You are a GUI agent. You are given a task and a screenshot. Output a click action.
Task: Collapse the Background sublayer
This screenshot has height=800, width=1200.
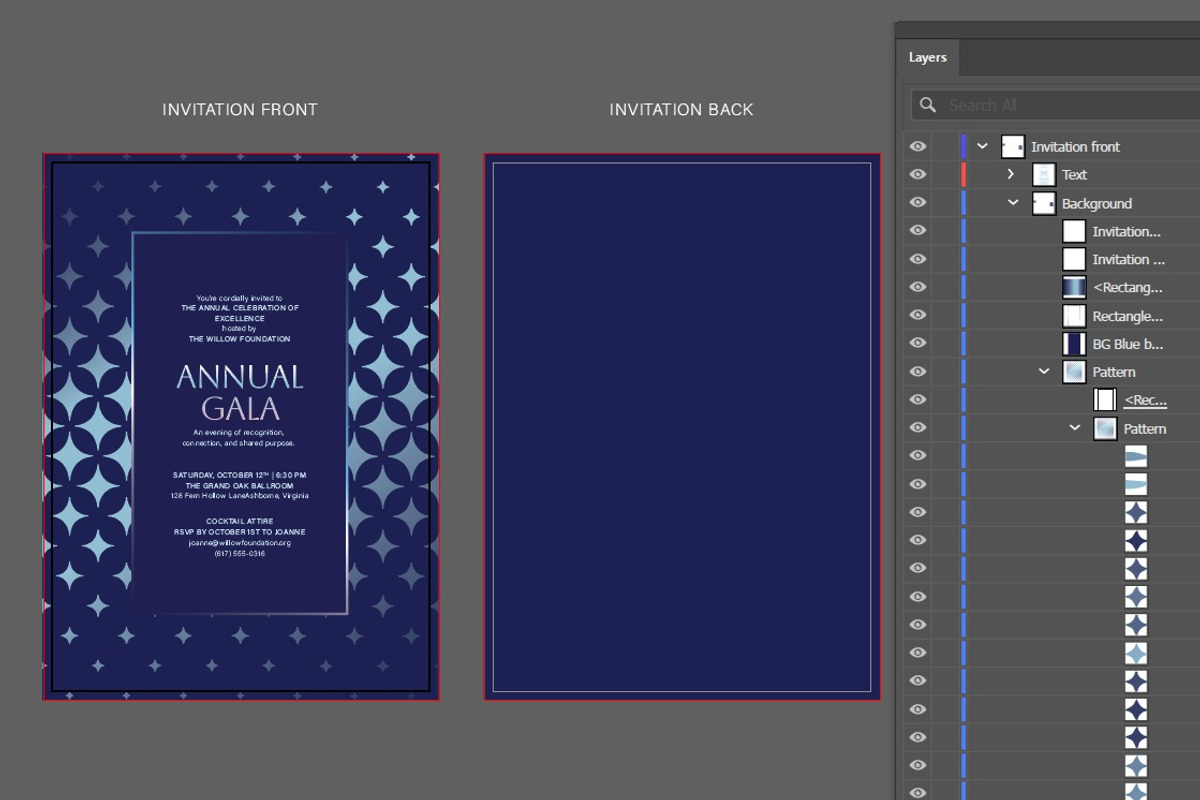tap(1013, 203)
